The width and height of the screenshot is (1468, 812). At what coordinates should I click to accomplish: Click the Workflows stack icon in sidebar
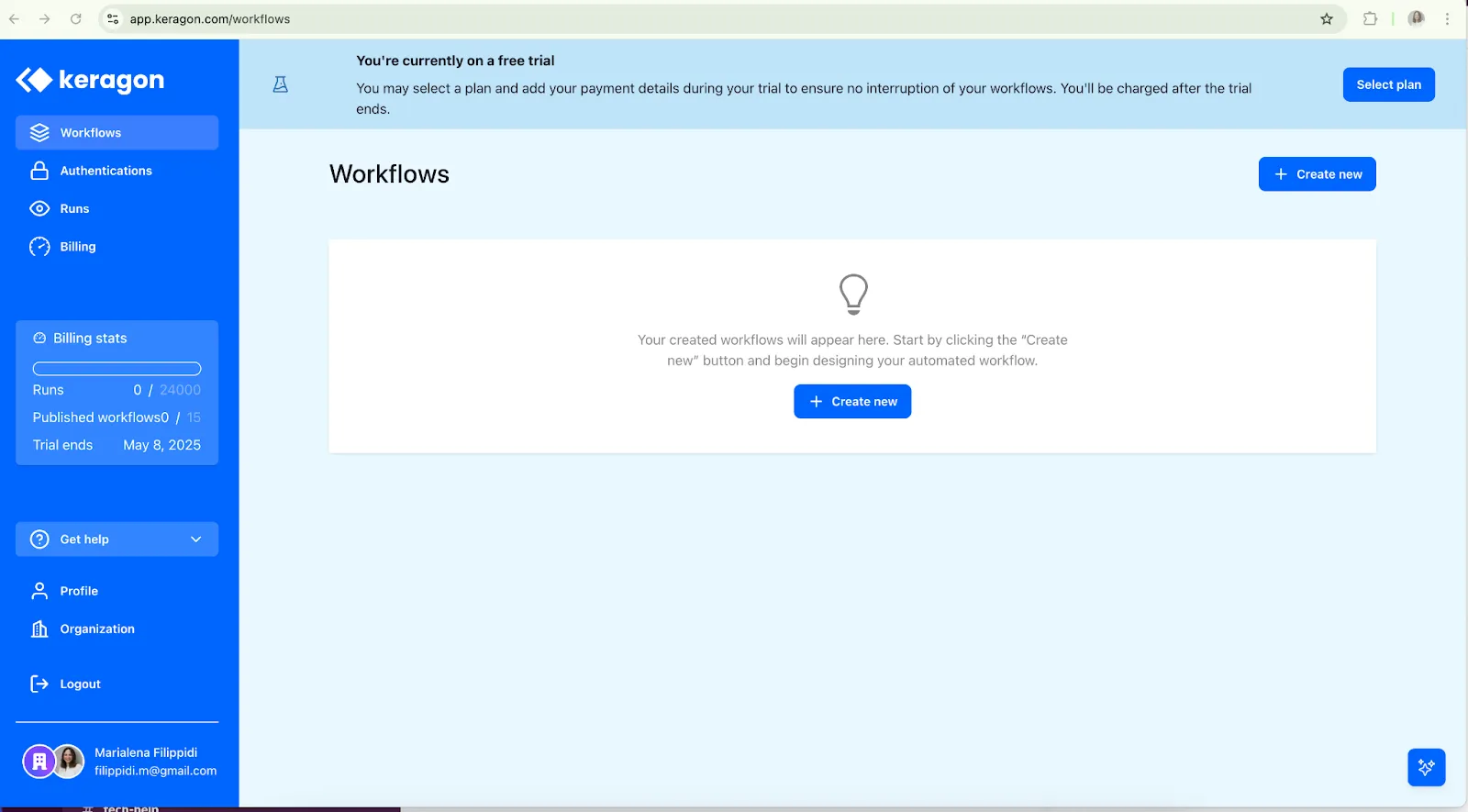(39, 133)
